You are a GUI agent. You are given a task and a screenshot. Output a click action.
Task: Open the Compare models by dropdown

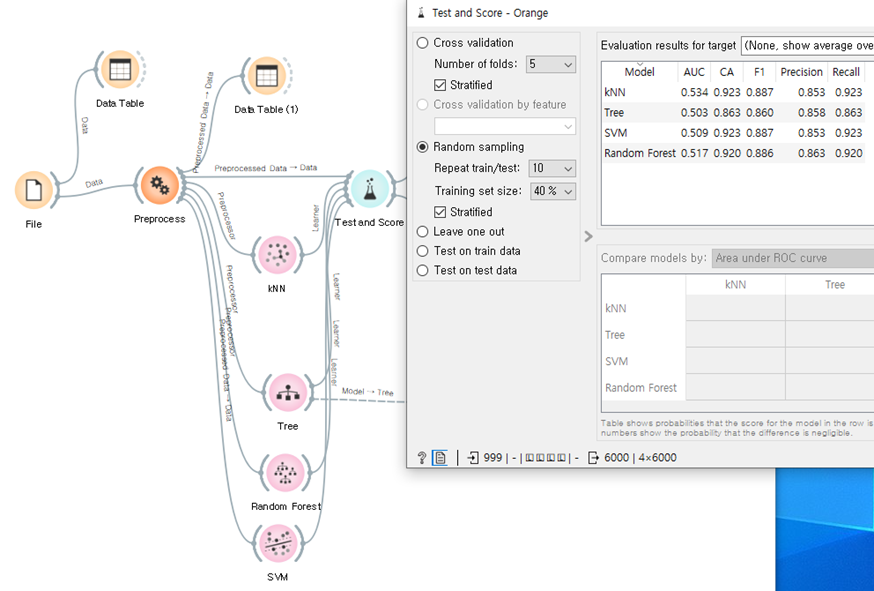coord(793,258)
